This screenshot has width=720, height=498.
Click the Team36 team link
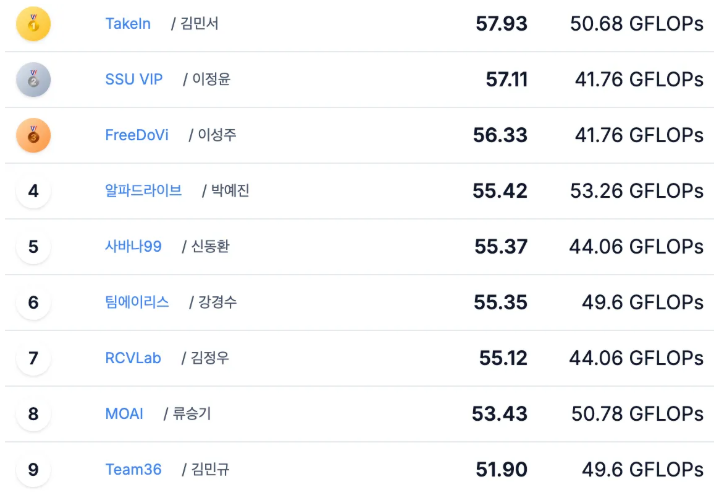(133, 469)
